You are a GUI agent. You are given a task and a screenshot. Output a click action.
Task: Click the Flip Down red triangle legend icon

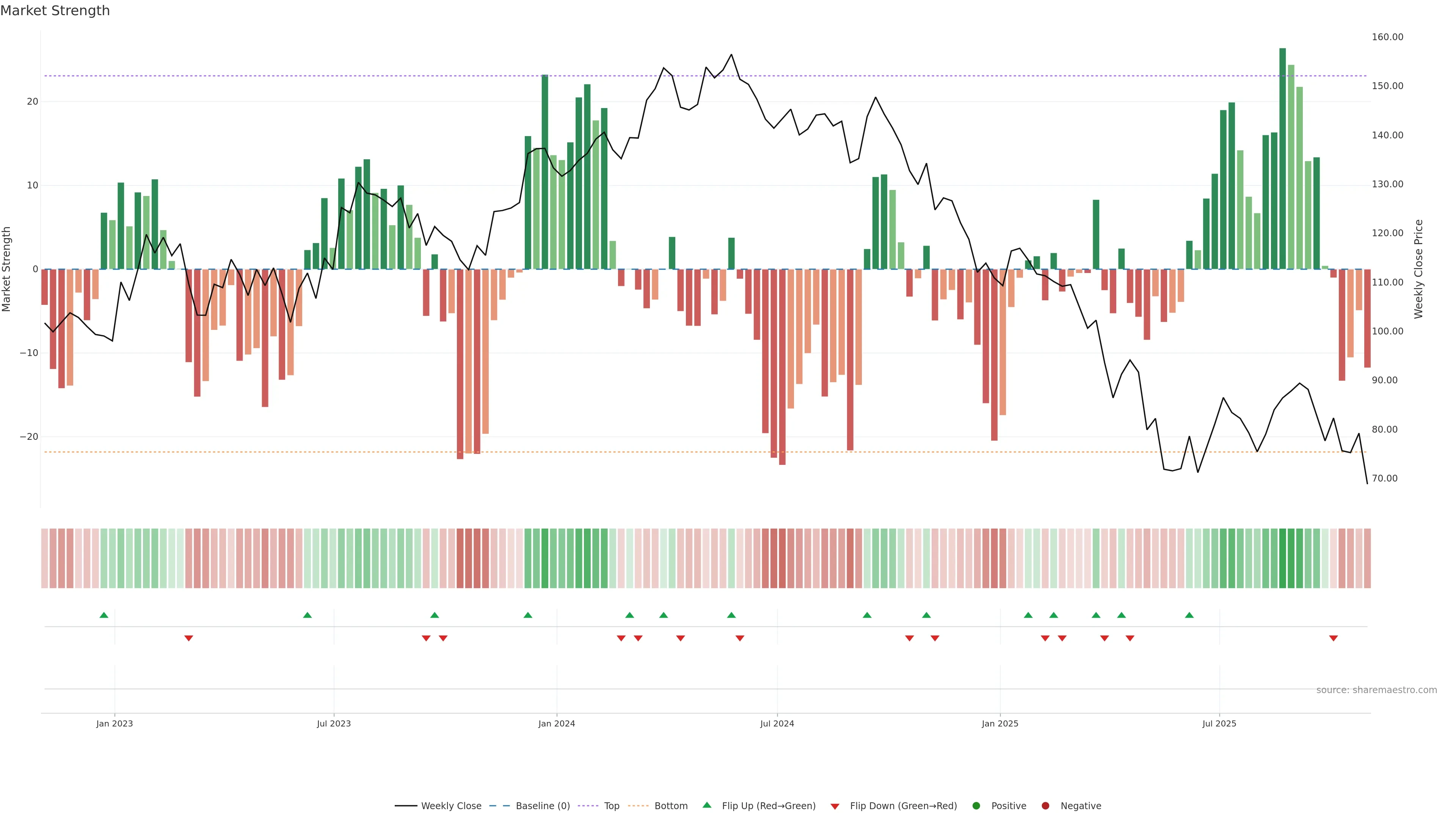pos(835,806)
